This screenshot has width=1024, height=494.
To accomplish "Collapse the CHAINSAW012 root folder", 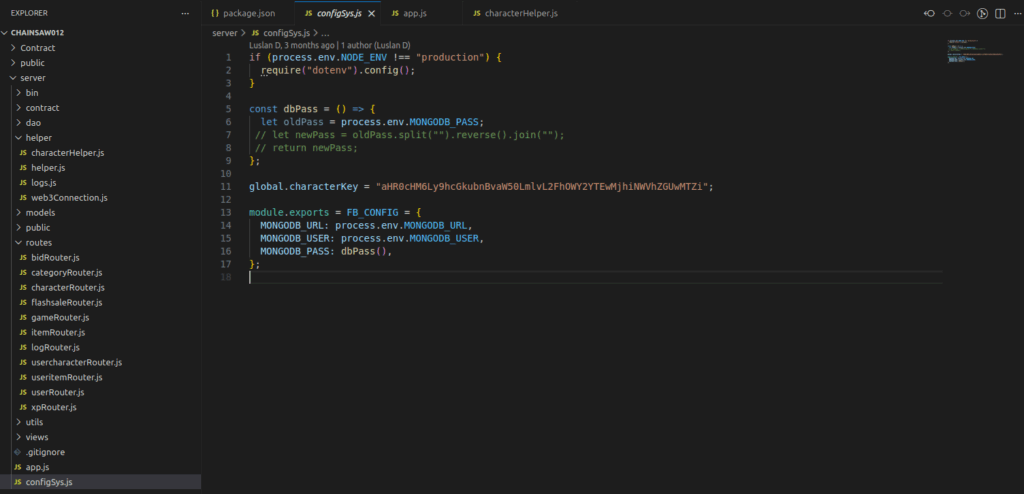I will click(x=7, y=32).
